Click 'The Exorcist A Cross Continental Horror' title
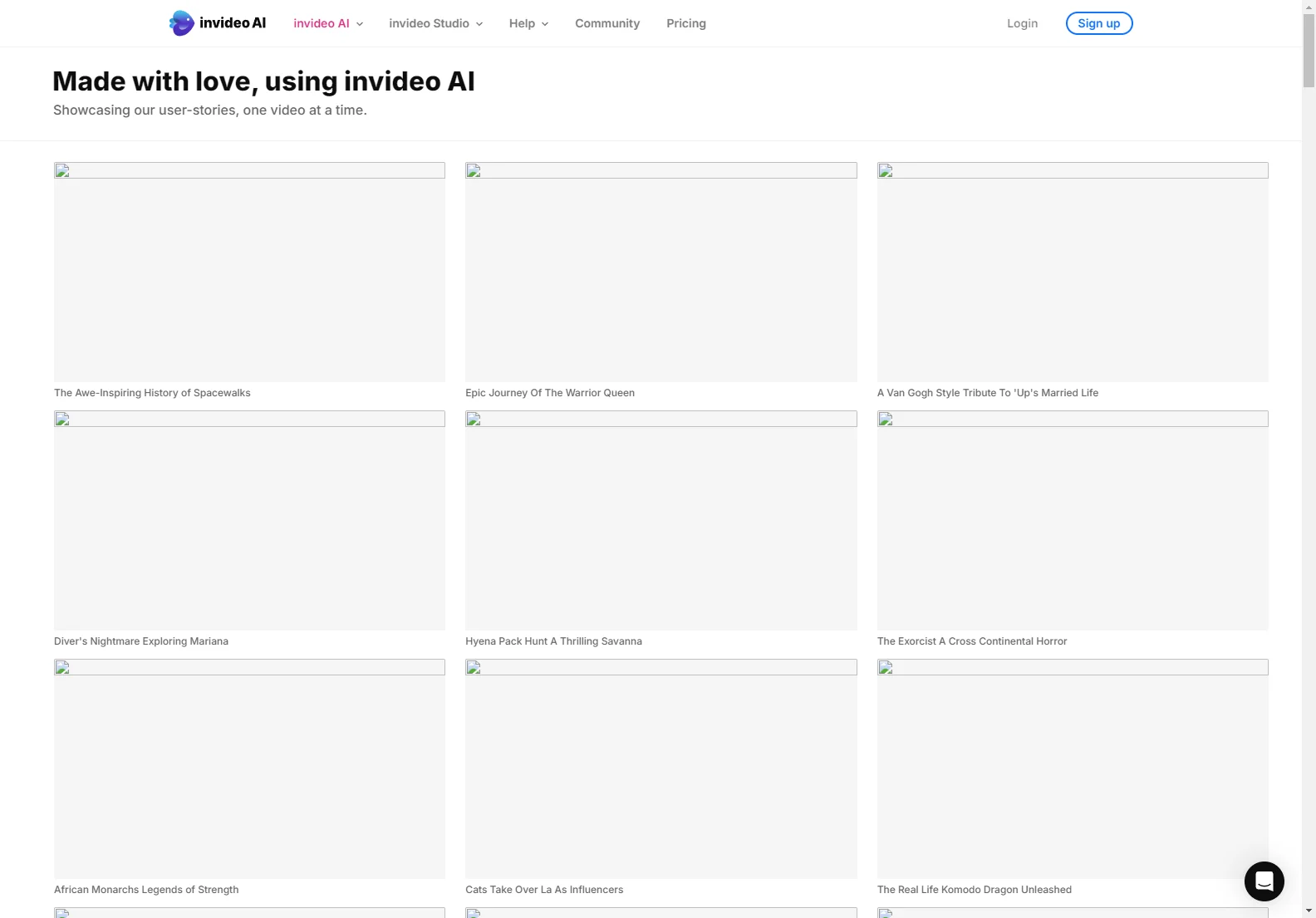The height and width of the screenshot is (918, 1316). click(972, 641)
